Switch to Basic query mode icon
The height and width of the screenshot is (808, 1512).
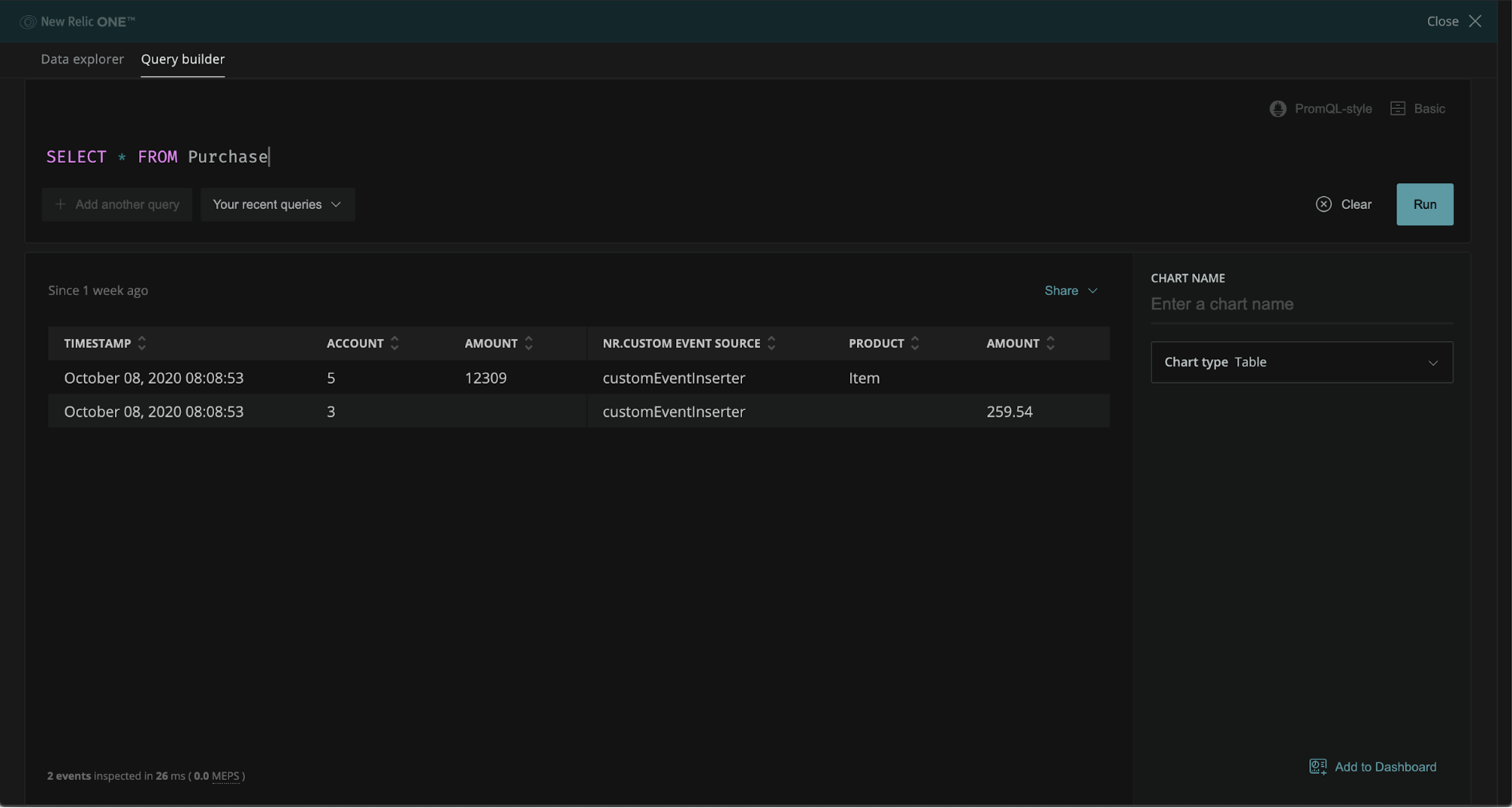1397,109
